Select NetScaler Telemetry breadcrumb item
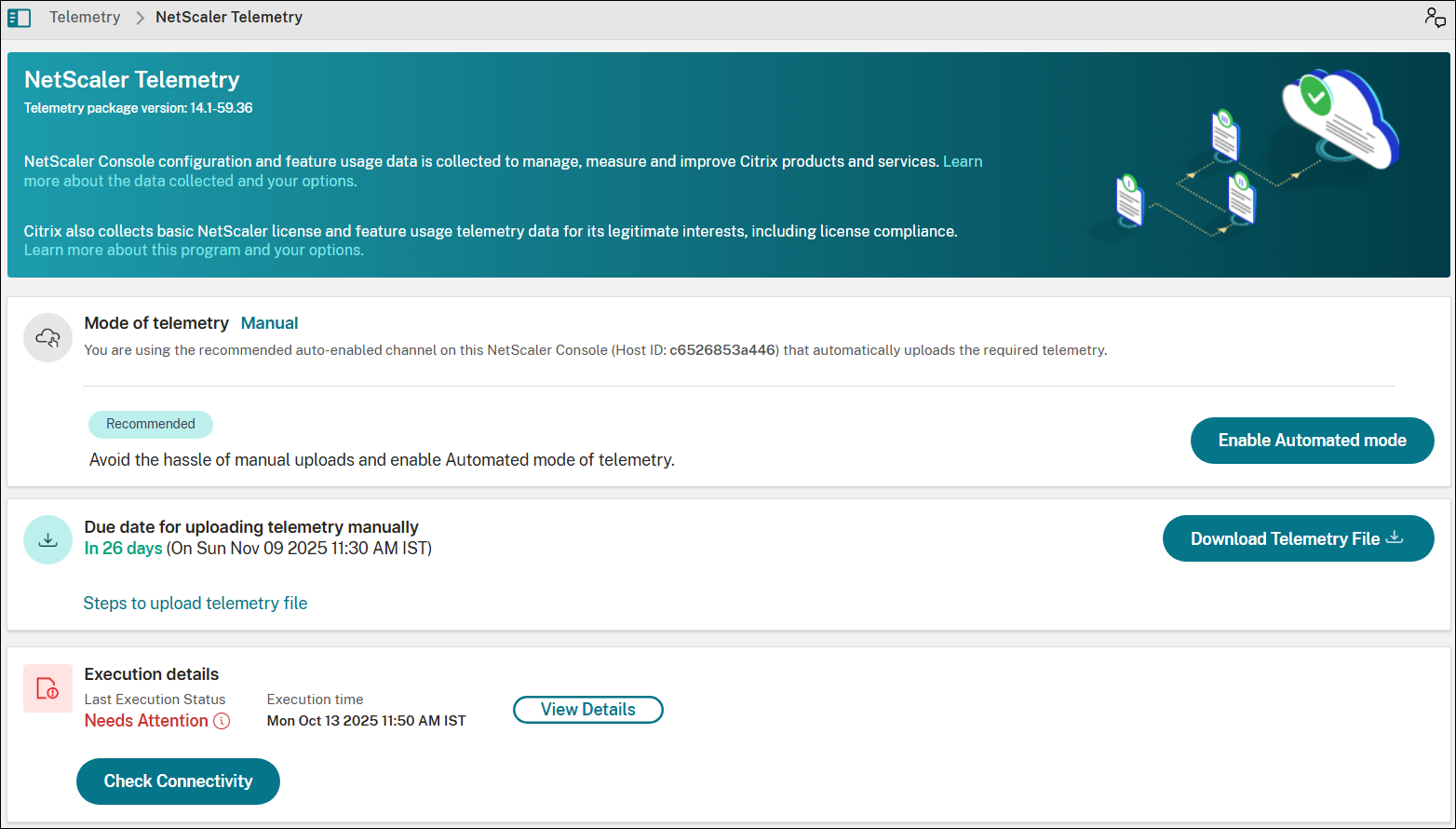1456x829 pixels. (x=229, y=18)
